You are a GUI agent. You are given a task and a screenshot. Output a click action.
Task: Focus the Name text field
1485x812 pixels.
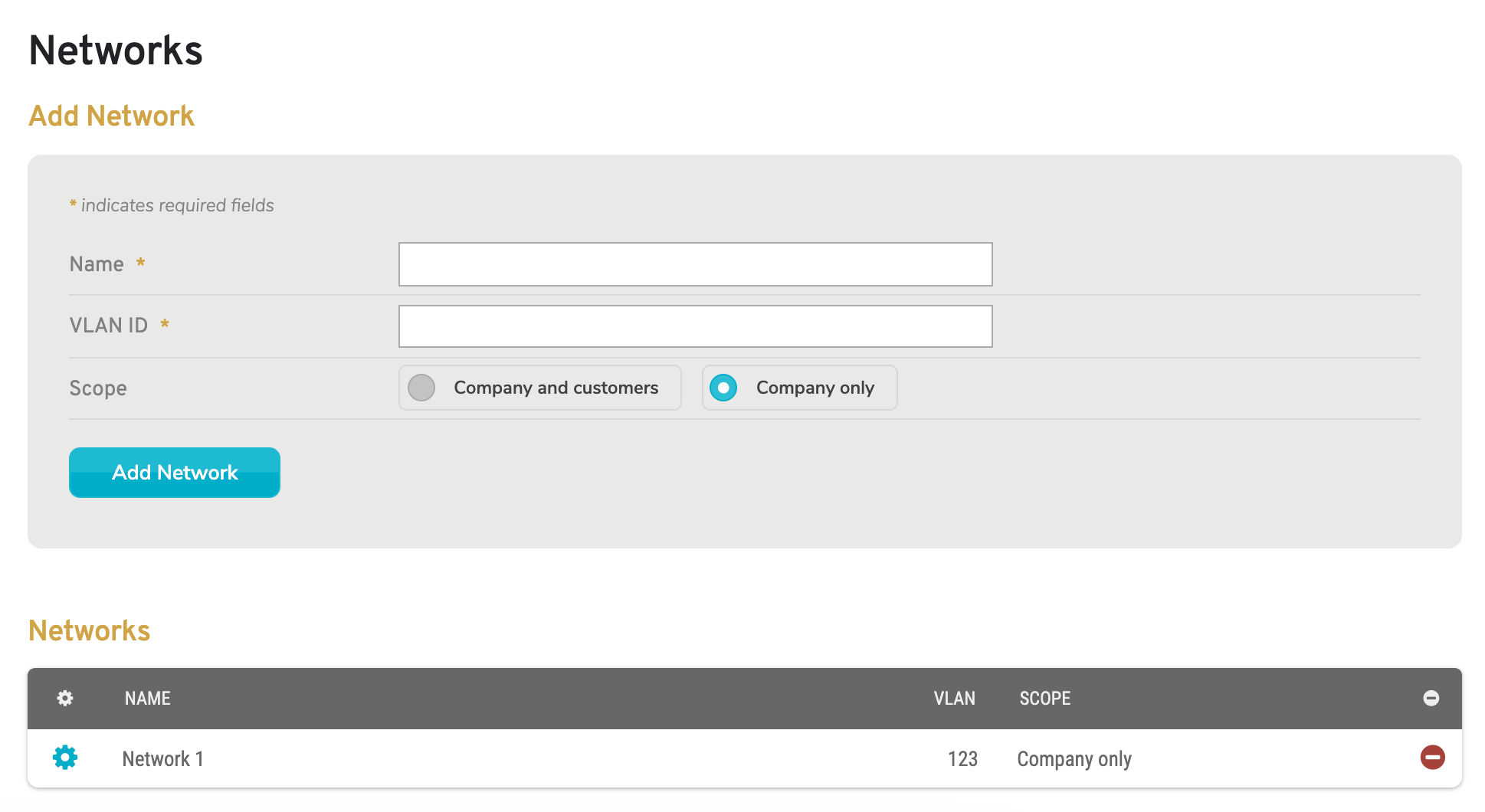(695, 264)
